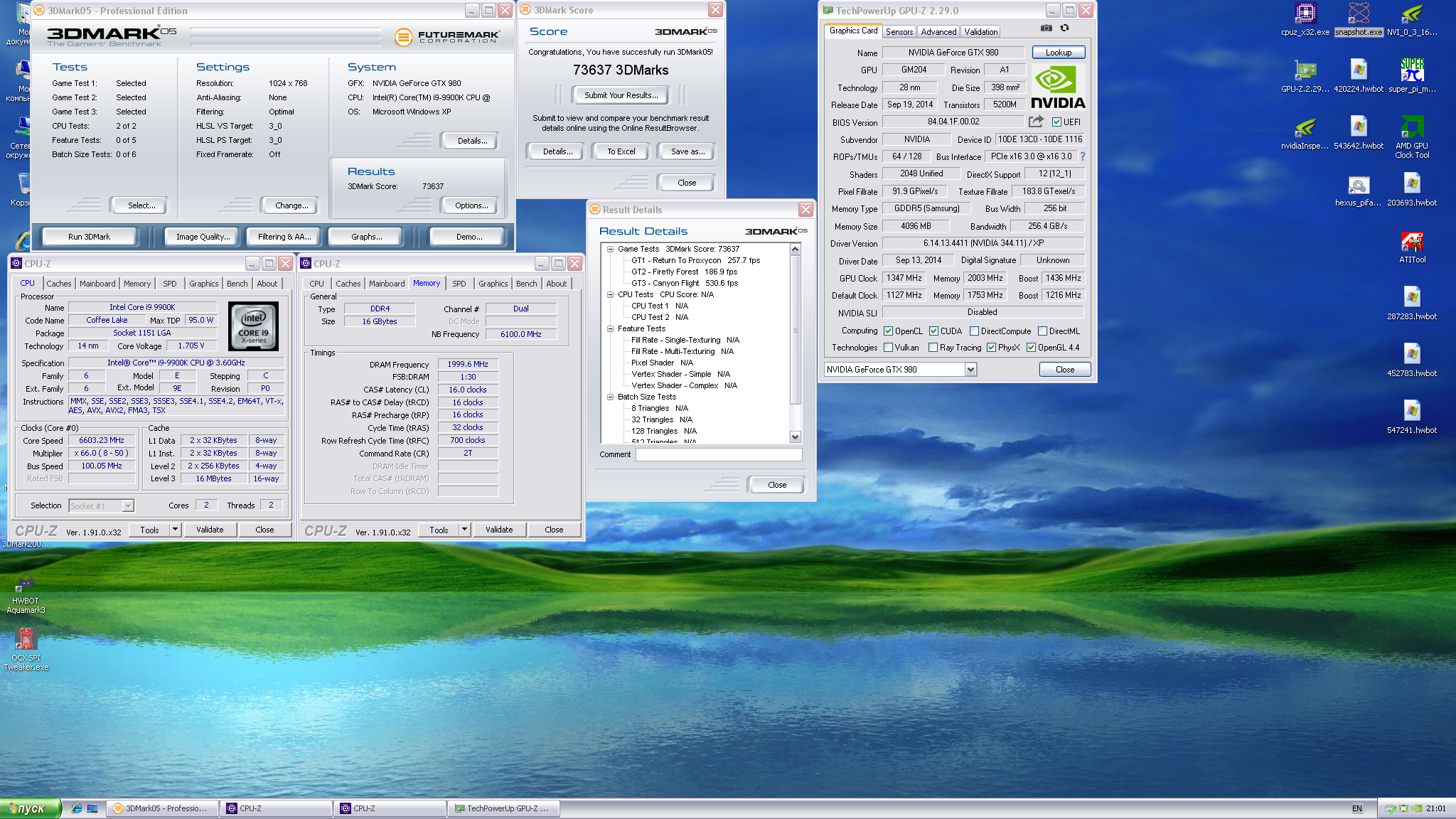The width and height of the screenshot is (1456, 819).
Task: Toggle the DirectML checkbox
Action: point(1042,331)
